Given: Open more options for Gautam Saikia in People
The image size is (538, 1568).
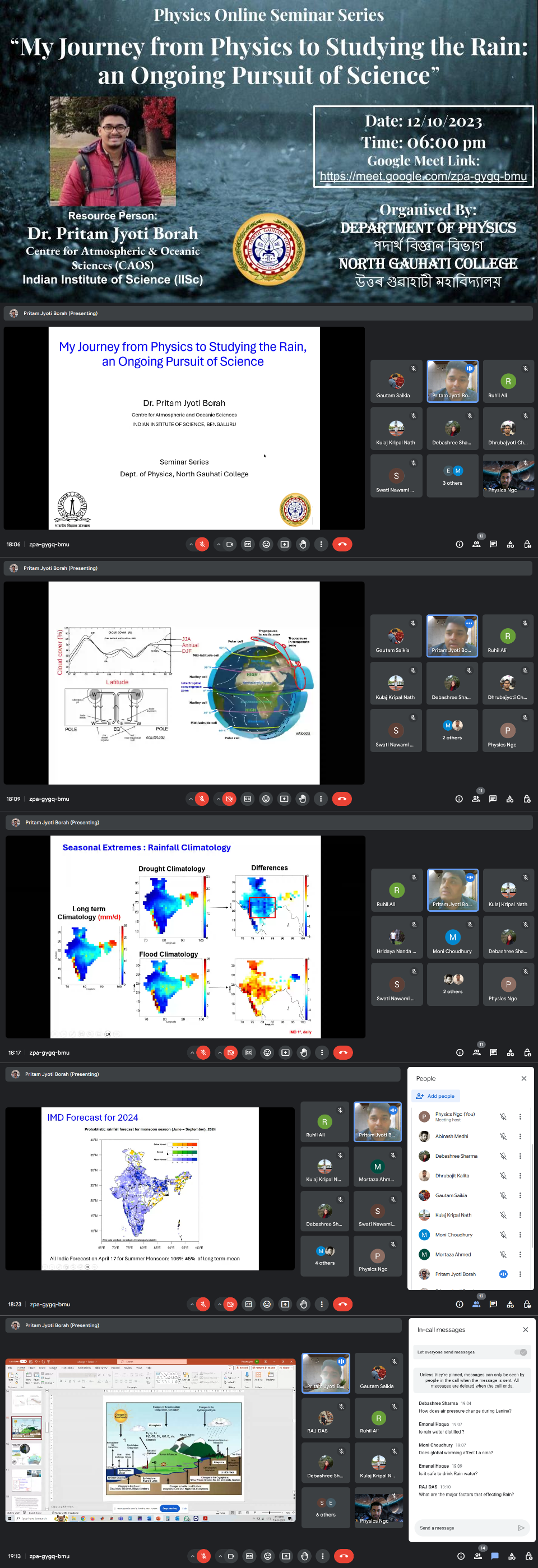Looking at the screenshot, I should 520,1195.
